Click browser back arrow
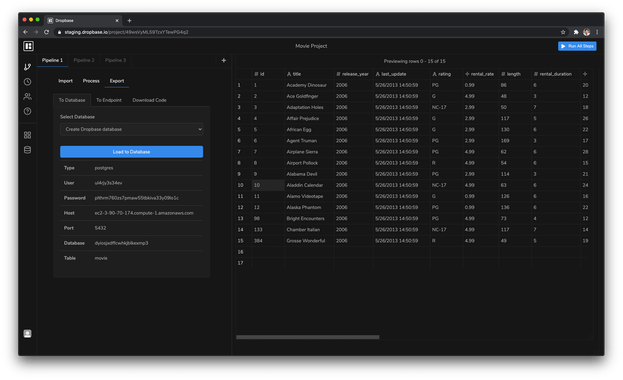623x380 pixels. coord(25,32)
